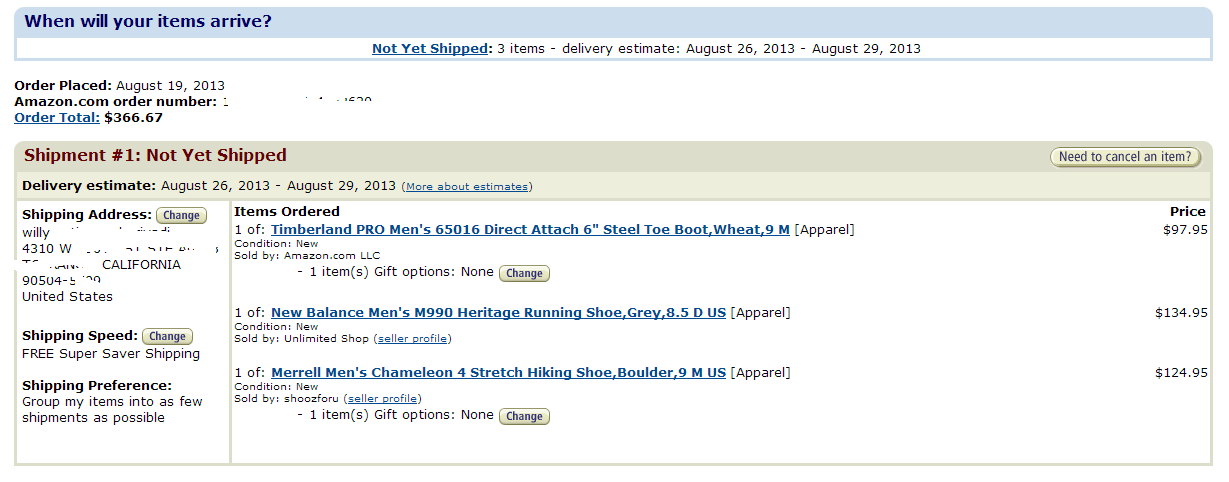This screenshot has height=482, width=1229.
Task: Click the FREE Super Saver Shipping text
Action: (111, 353)
